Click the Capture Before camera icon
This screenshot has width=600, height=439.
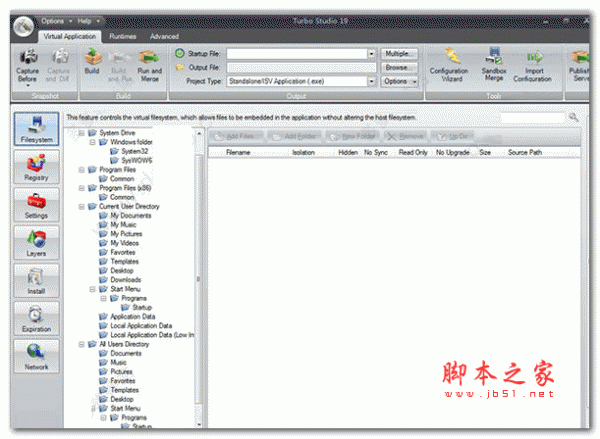click(x=28, y=57)
